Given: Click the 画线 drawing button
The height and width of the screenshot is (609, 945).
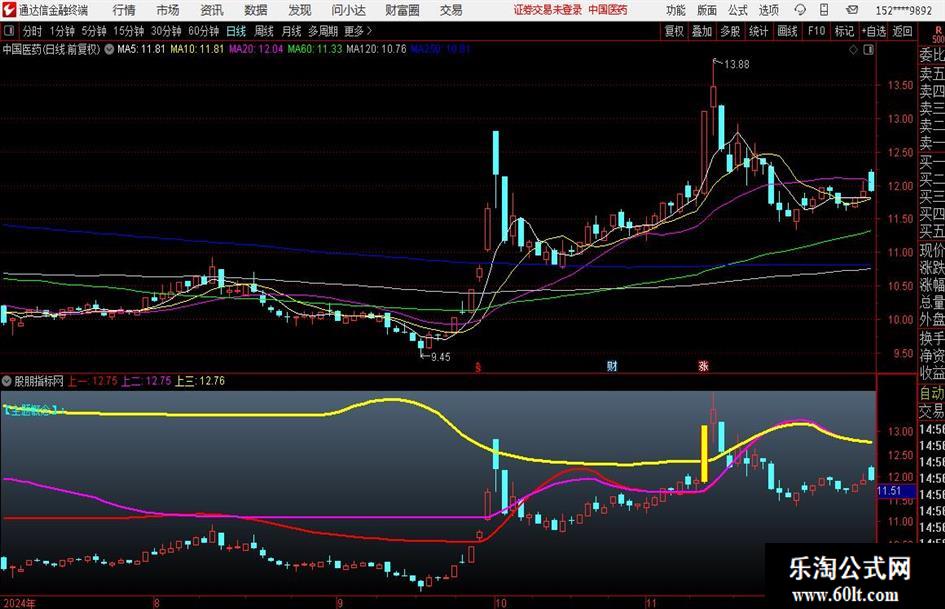Looking at the screenshot, I should click(x=787, y=31).
